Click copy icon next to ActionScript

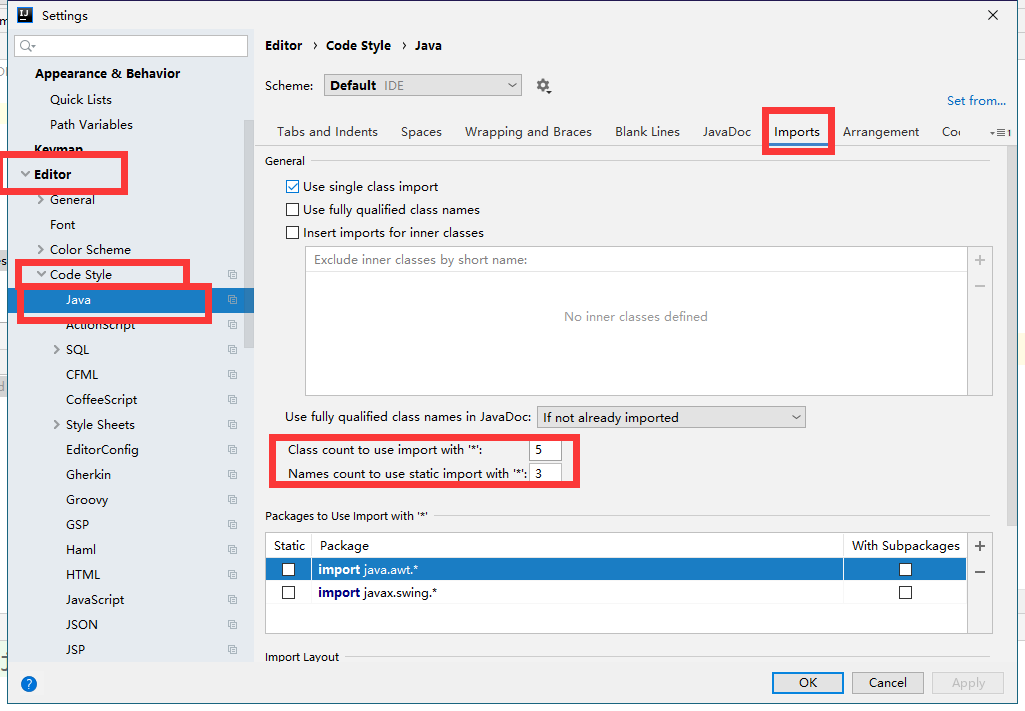pos(232,324)
